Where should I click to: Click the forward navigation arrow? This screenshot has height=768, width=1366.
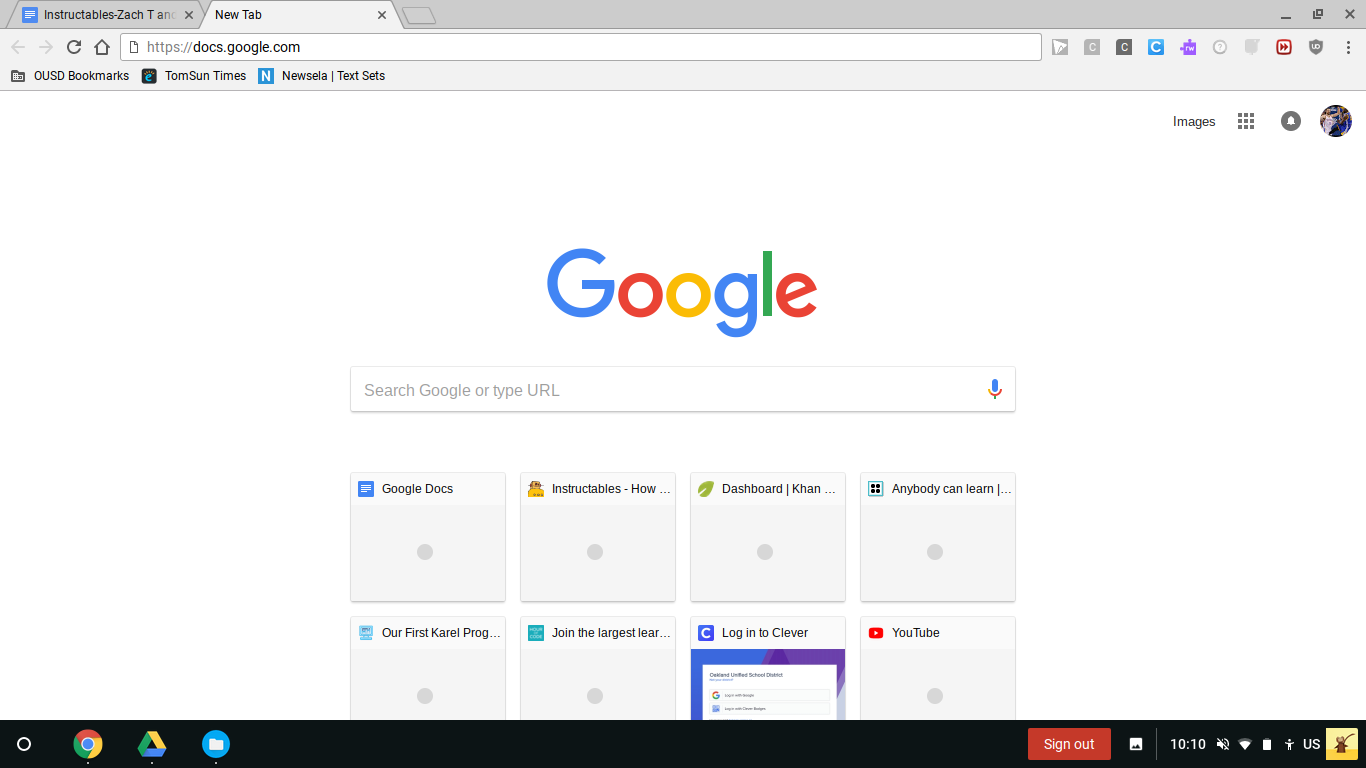coord(46,47)
